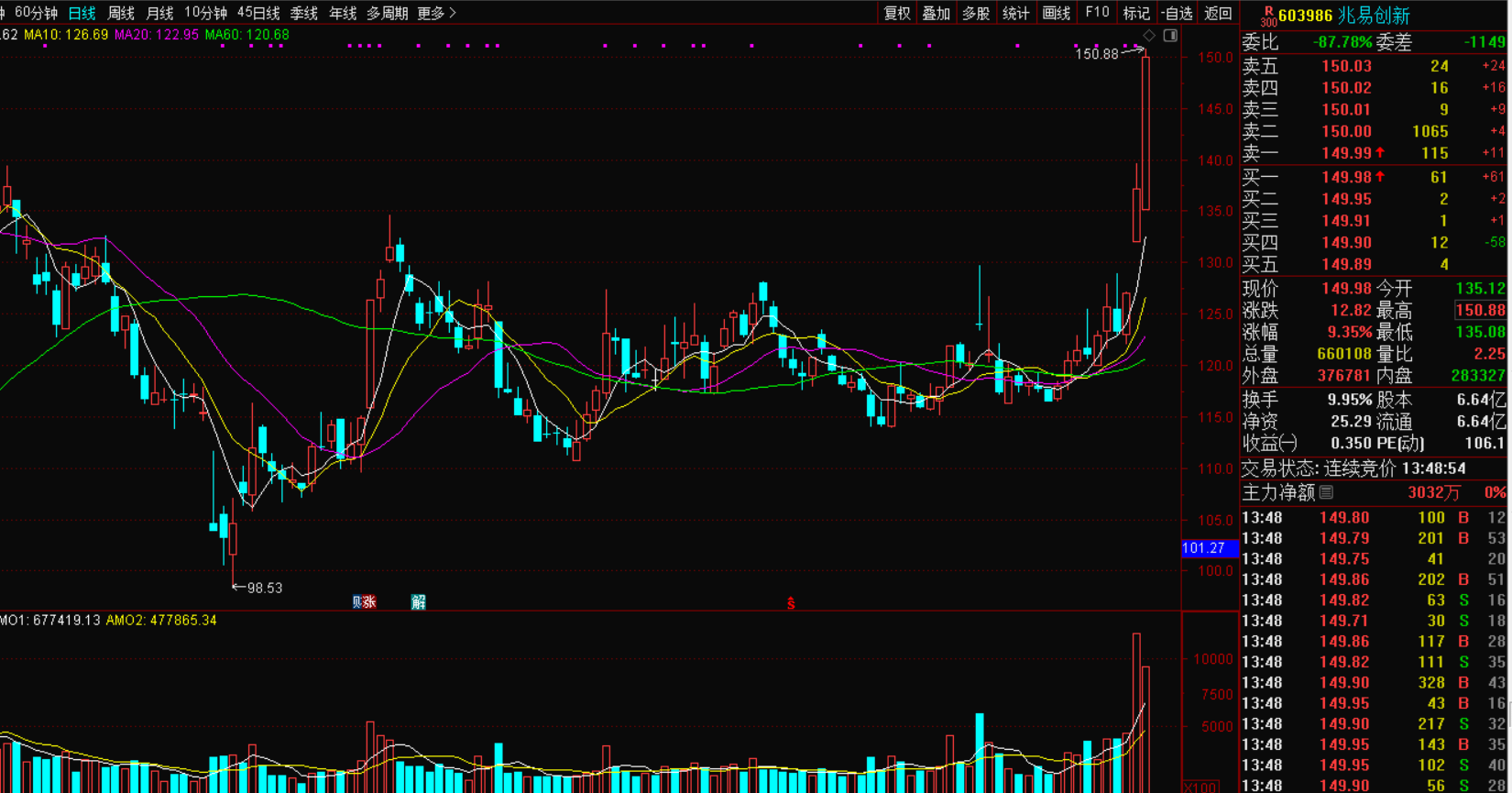Select the 卖一 ask price 149.99

tap(1346, 153)
